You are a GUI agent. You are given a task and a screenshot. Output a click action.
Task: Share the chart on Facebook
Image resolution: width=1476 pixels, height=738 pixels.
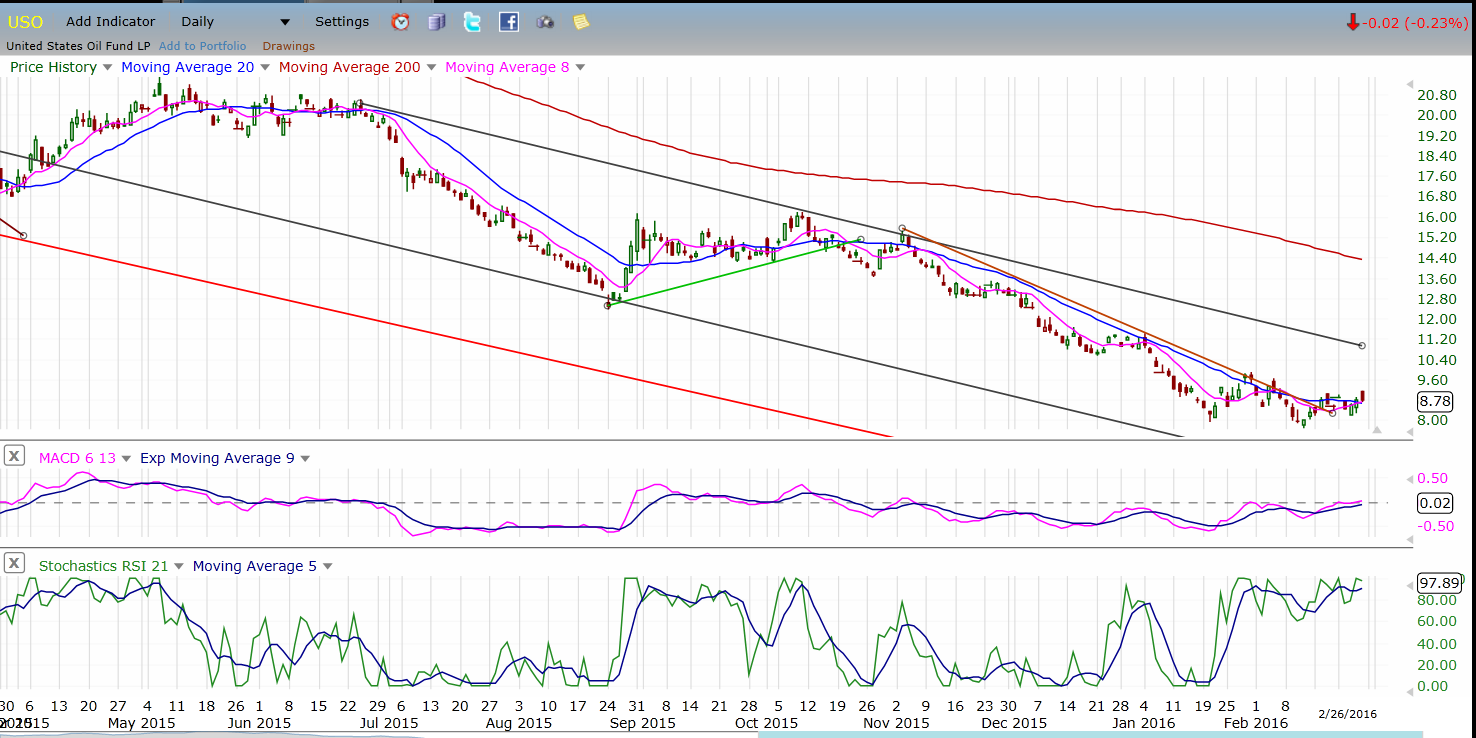[508, 22]
